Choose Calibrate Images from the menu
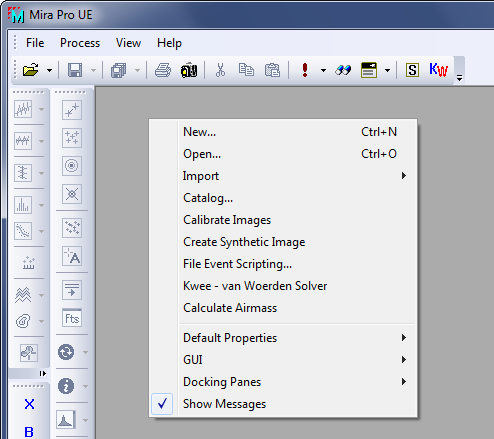494x439 pixels. [x=227, y=220]
